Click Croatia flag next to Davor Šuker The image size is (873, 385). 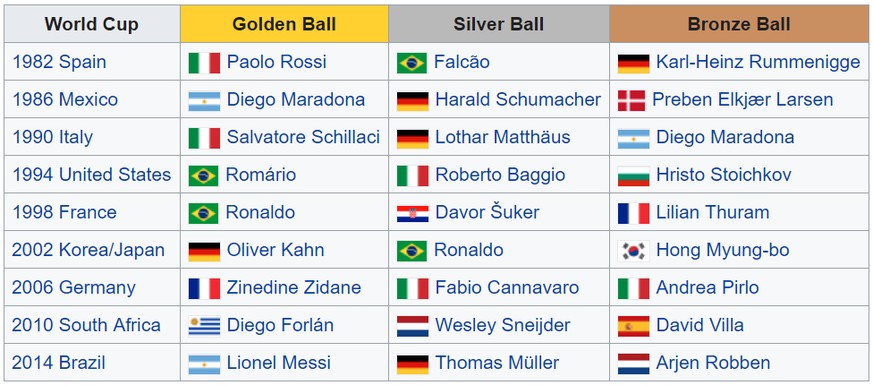[413, 213]
